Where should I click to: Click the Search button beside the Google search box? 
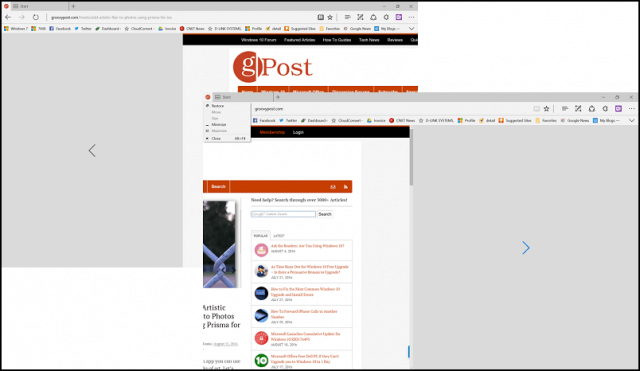325,214
